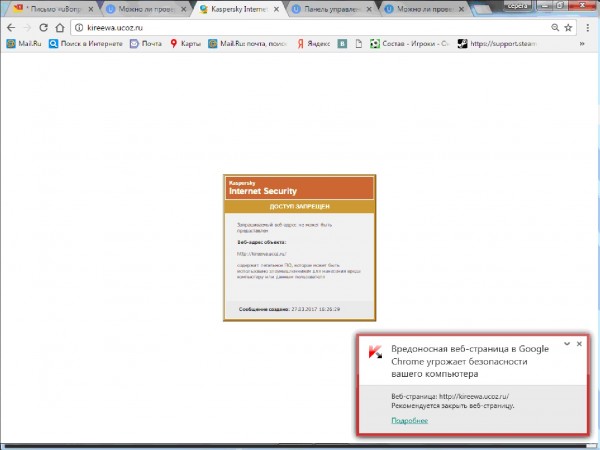Open the https://support.steam bookmark
This screenshot has width=600, height=450.
(497, 44)
